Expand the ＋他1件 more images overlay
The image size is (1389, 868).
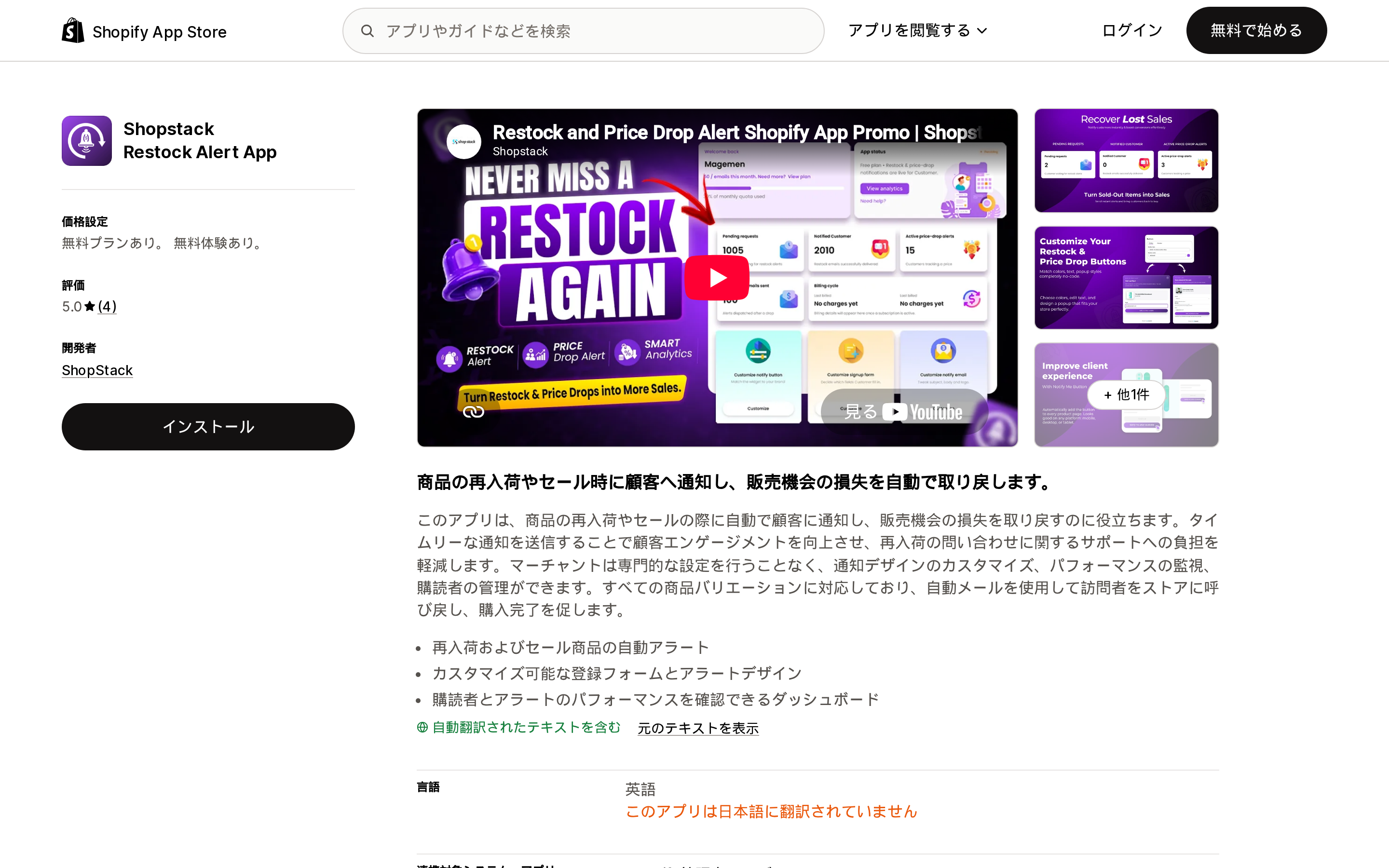point(1126,395)
